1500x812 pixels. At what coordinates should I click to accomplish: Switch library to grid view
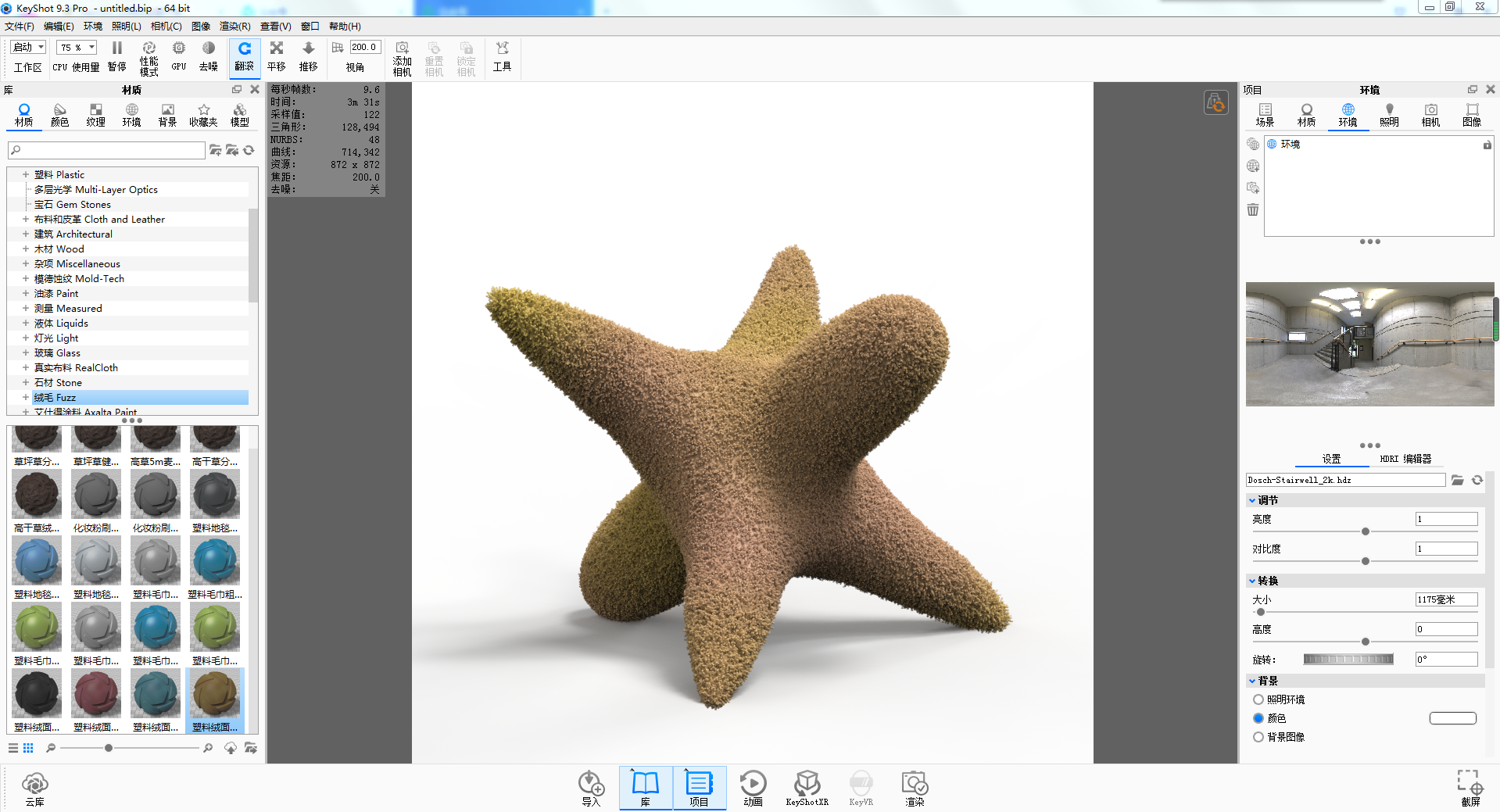(x=28, y=748)
